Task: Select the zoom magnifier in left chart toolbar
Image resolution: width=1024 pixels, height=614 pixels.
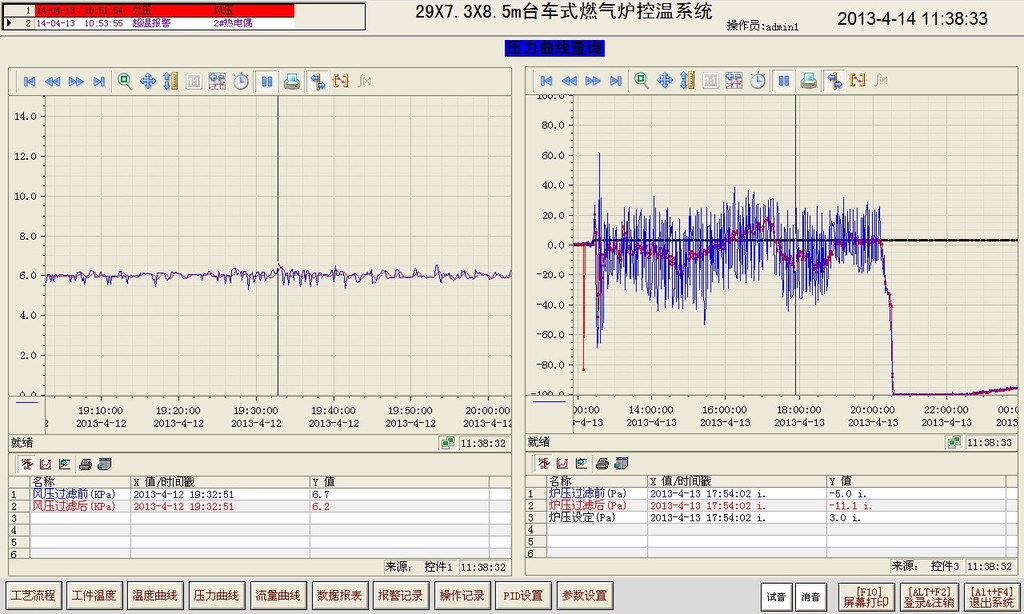Action: tap(124, 81)
